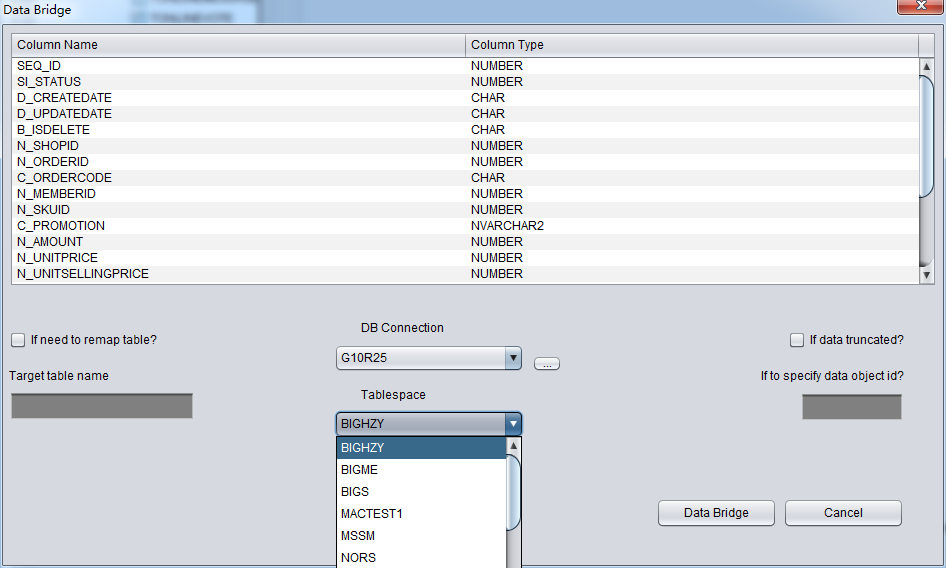Click tablespace list scroll up arrow
Screen dimensions: 946x568
514,446
